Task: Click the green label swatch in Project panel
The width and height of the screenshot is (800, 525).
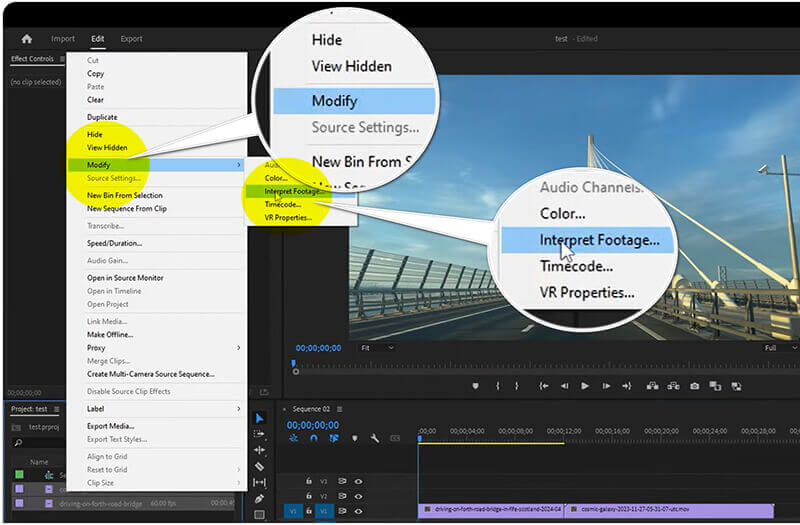Action: pos(19,474)
